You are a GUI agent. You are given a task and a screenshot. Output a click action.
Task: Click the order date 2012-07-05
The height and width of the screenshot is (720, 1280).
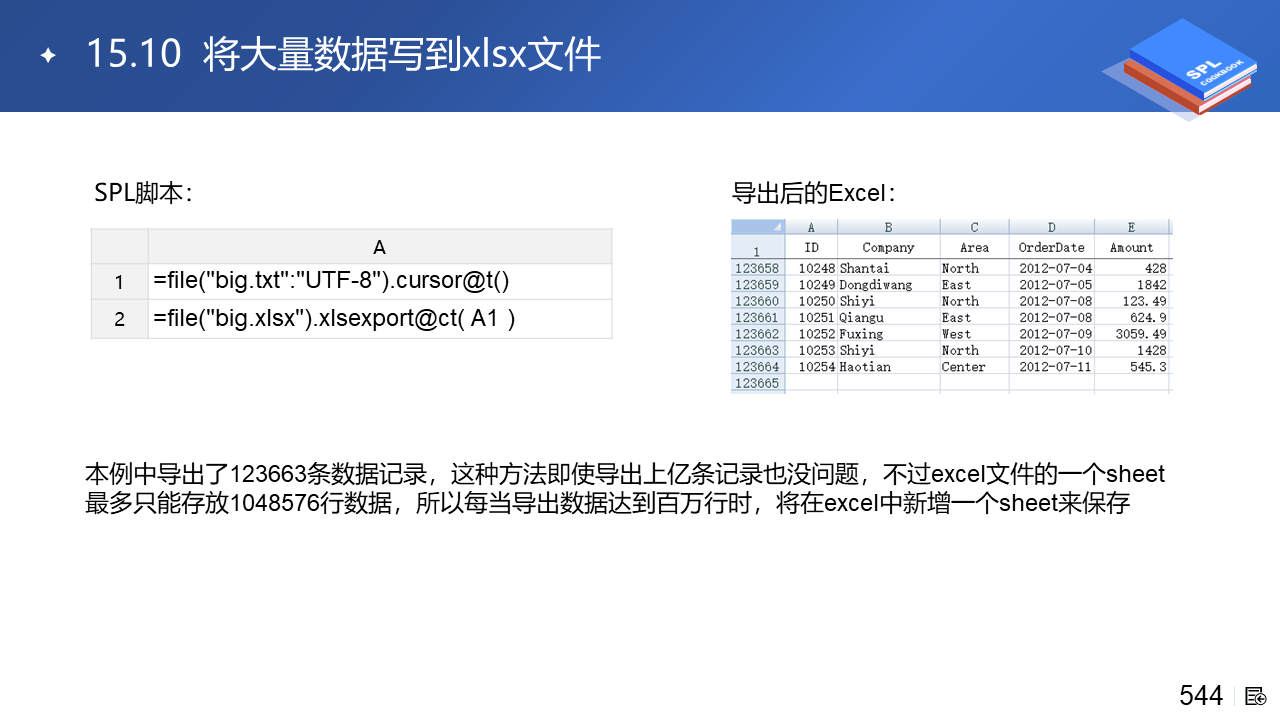point(1052,285)
